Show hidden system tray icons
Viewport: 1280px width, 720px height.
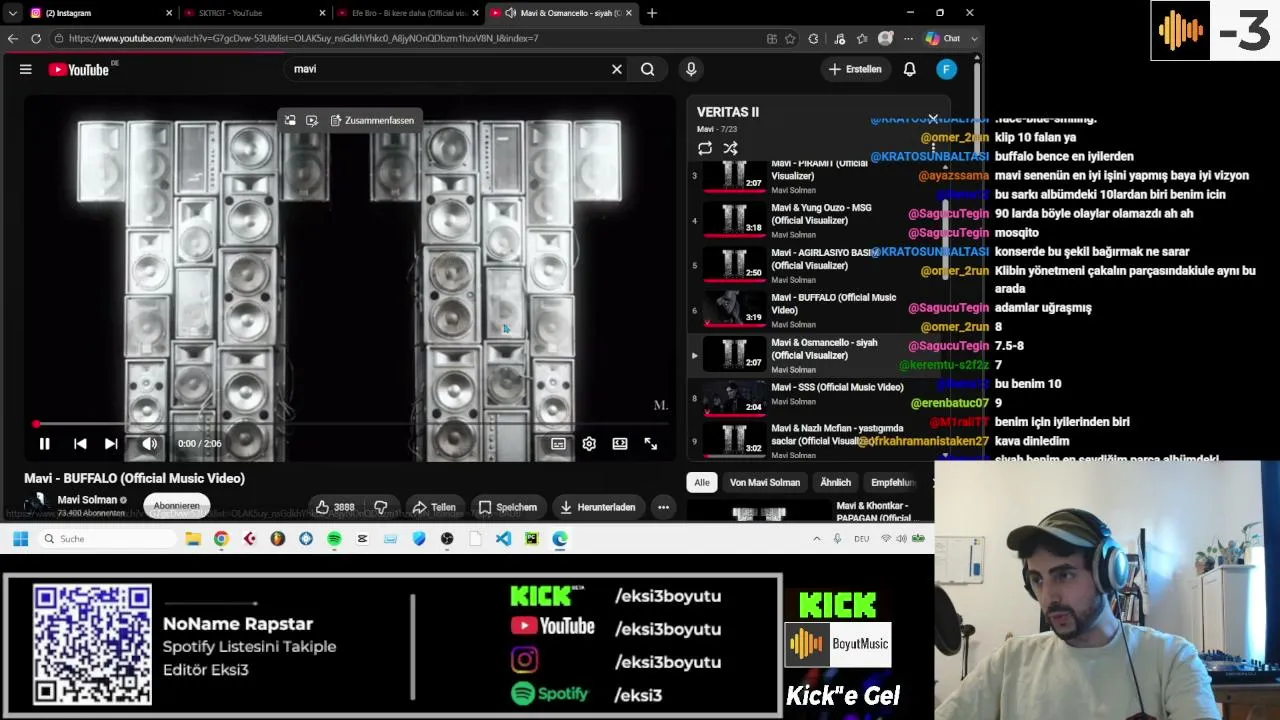(817, 539)
